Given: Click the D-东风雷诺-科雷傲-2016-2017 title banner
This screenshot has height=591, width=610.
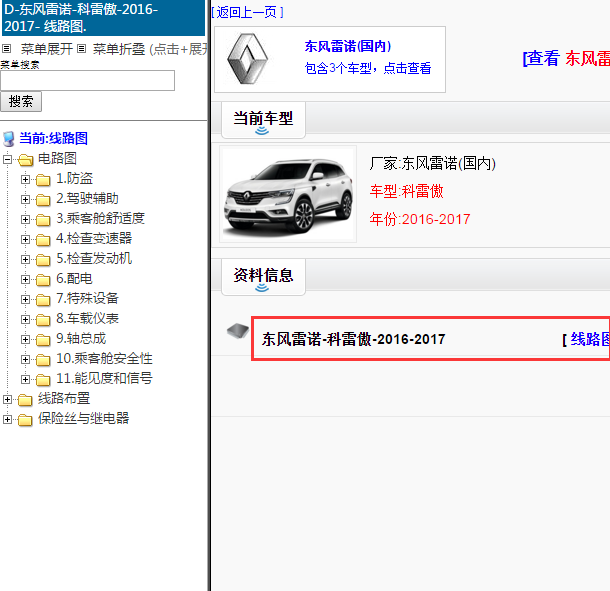Looking at the screenshot, I should tap(103, 18).
